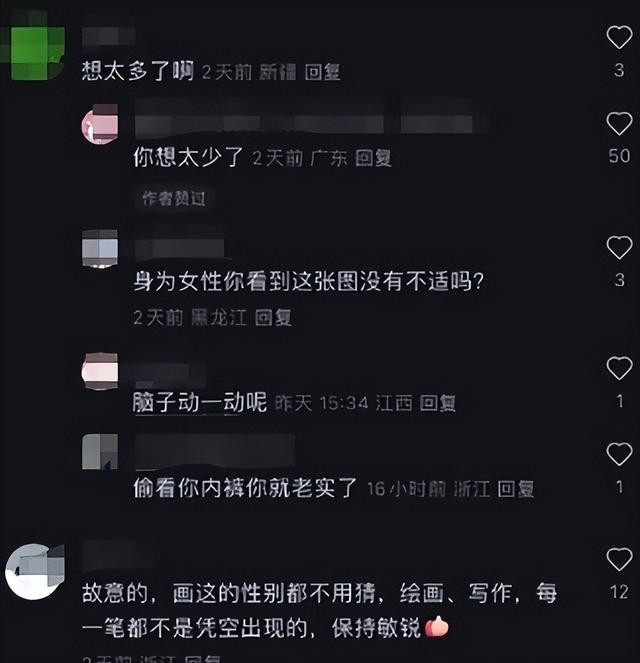Tap heart on 身为女性你看到这张图 comment
640x663 pixels.
point(619,247)
